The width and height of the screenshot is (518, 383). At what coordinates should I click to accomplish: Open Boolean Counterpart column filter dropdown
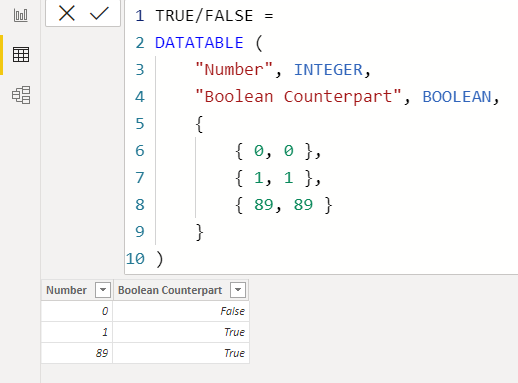[x=238, y=290]
